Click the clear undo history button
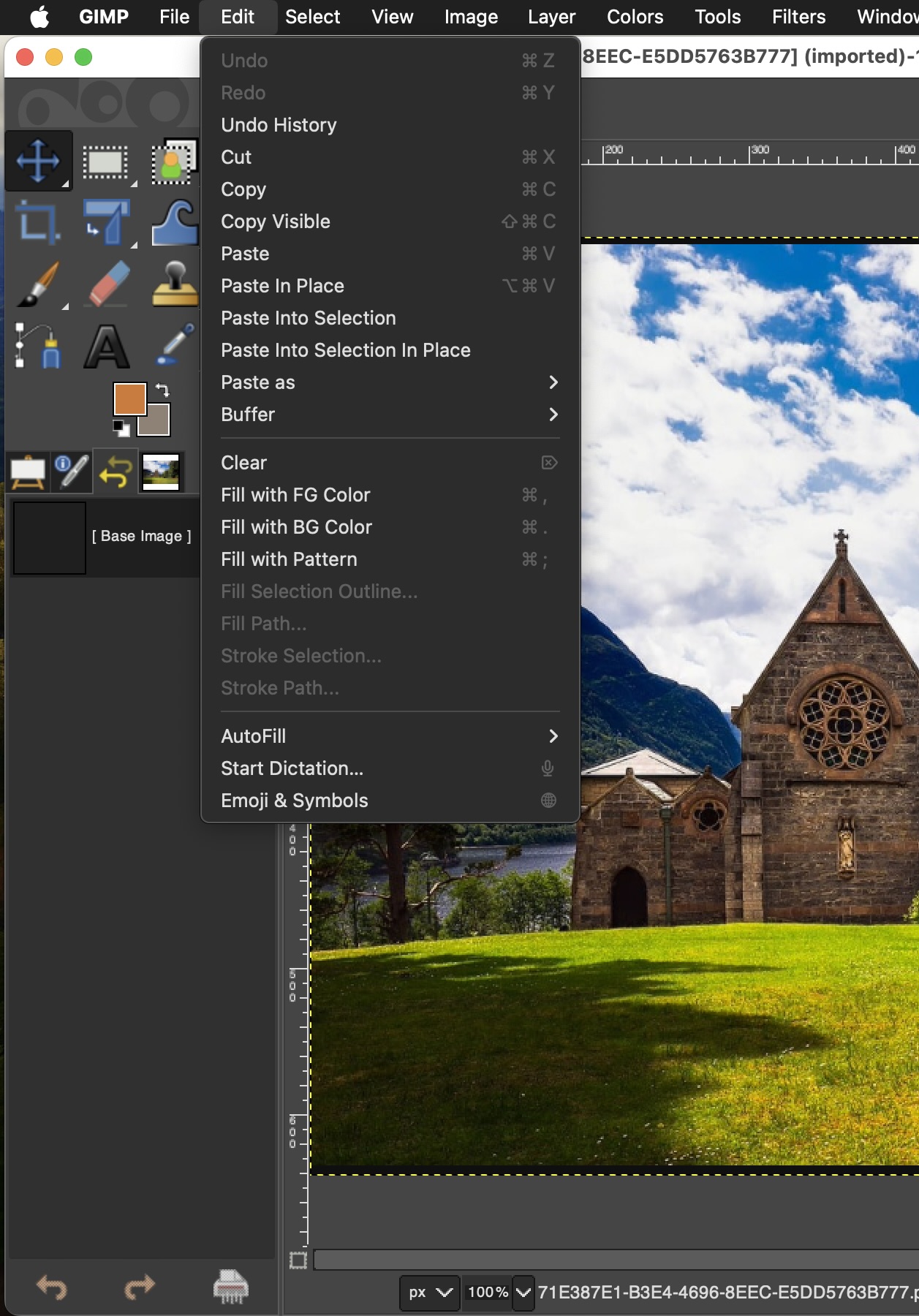 click(x=230, y=1287)
